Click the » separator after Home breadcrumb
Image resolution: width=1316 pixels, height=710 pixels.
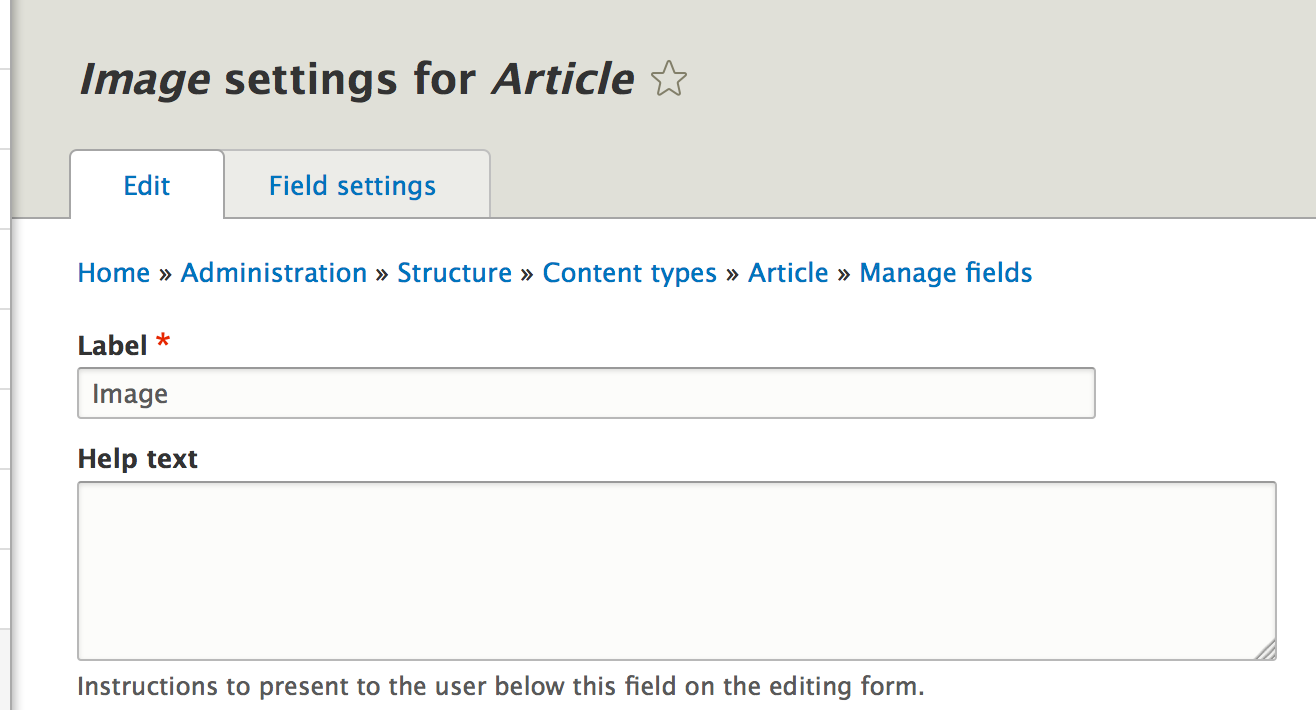(165, 274)
